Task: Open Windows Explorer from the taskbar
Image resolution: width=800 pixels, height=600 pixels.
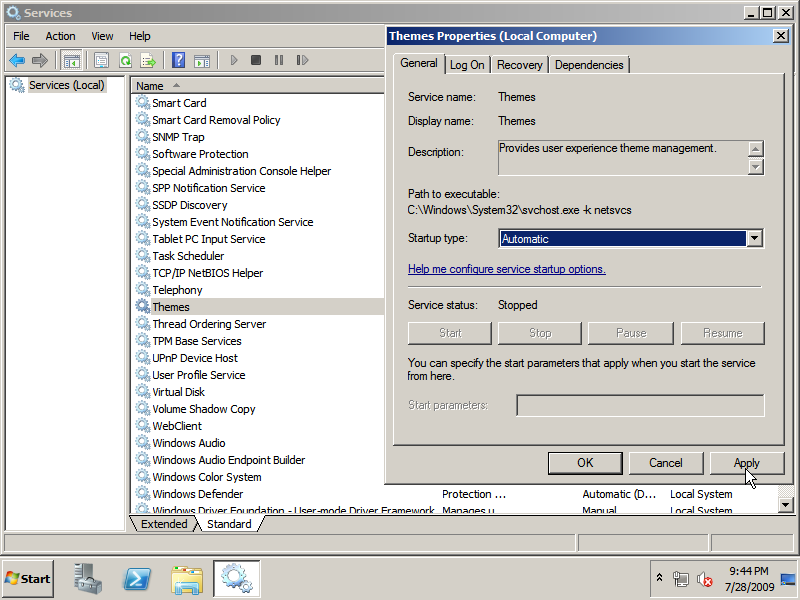Action: pyautogui.click(x=187, y=579)
